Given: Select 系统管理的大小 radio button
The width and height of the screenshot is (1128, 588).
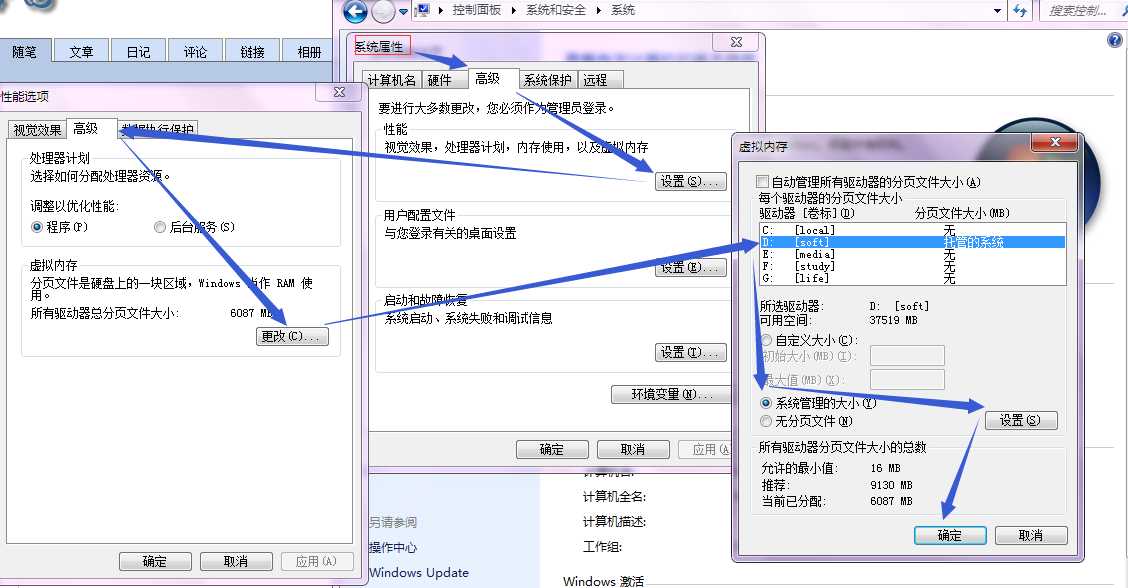Looking at the screenshot, I should click(x=766, y=403).
